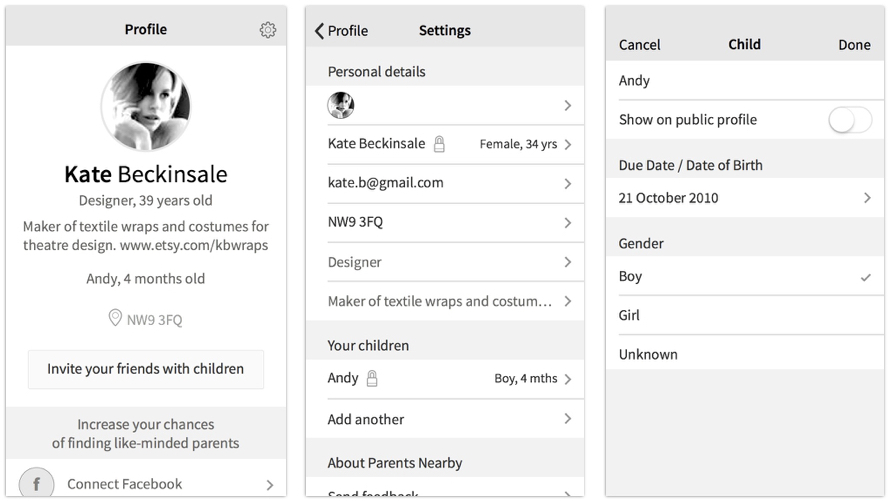Image resolution: width=890 pixels, height=501 pixels.
Task: Open the NW9 3FQ postcode setting
Action: (445, 222)
